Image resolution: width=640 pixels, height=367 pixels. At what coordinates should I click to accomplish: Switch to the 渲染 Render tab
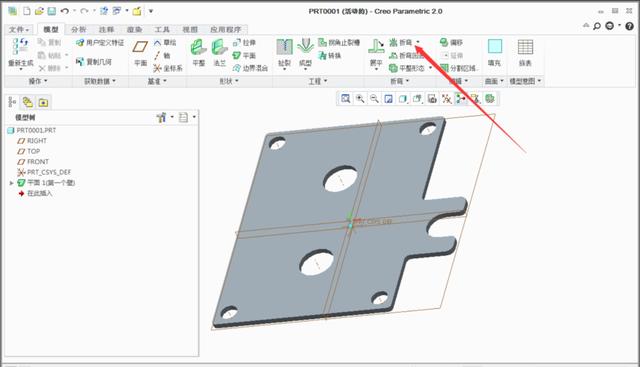coord(134,29)
